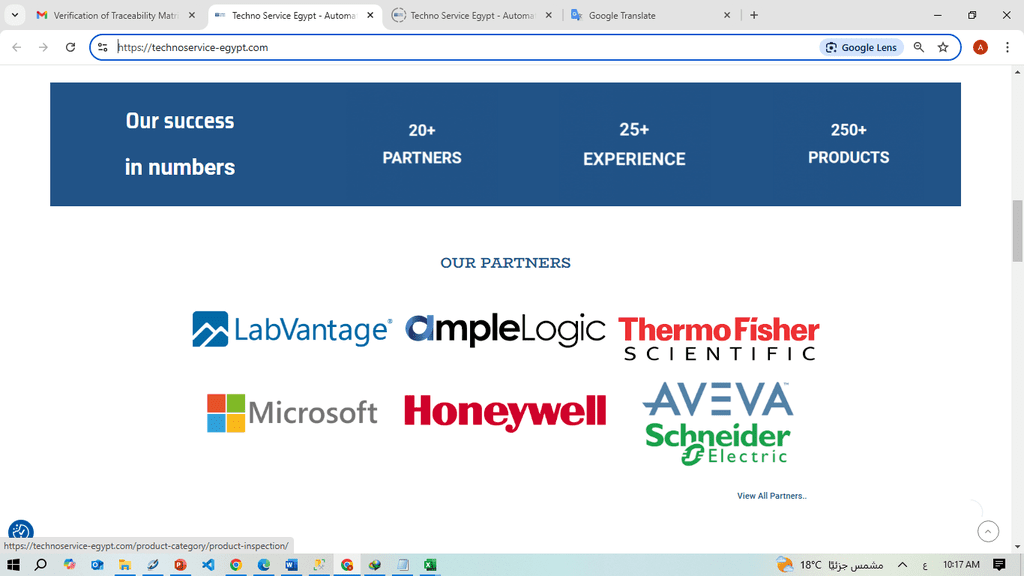Close the Google Translate tab
Viewport: 1024px width, 576px height.
[727, 15]
